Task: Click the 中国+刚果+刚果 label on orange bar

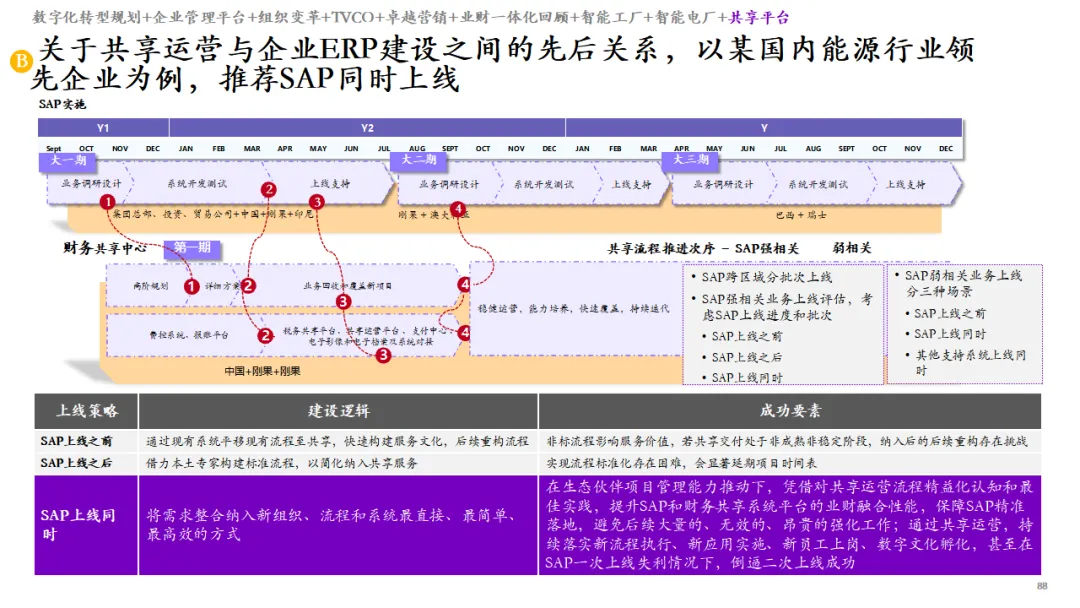Action: pyautogui.click(x=262, y=371)
